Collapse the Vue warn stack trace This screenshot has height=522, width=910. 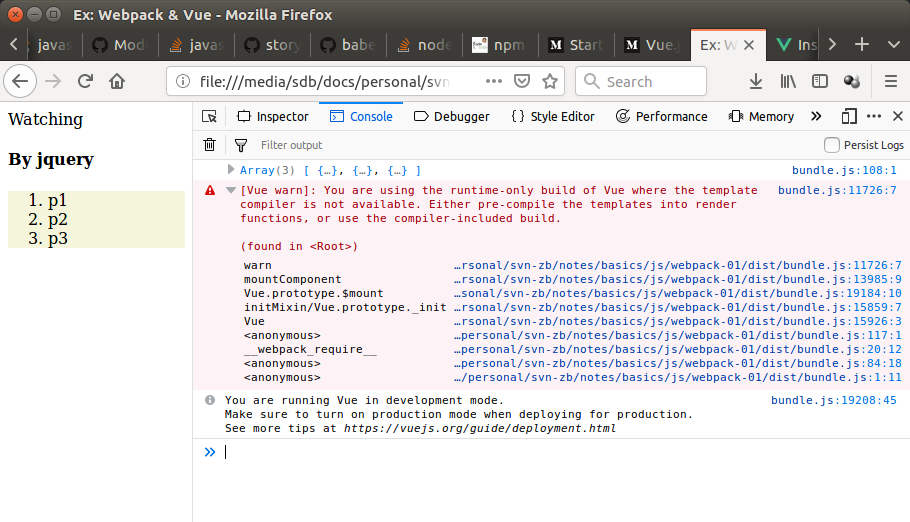231,190
